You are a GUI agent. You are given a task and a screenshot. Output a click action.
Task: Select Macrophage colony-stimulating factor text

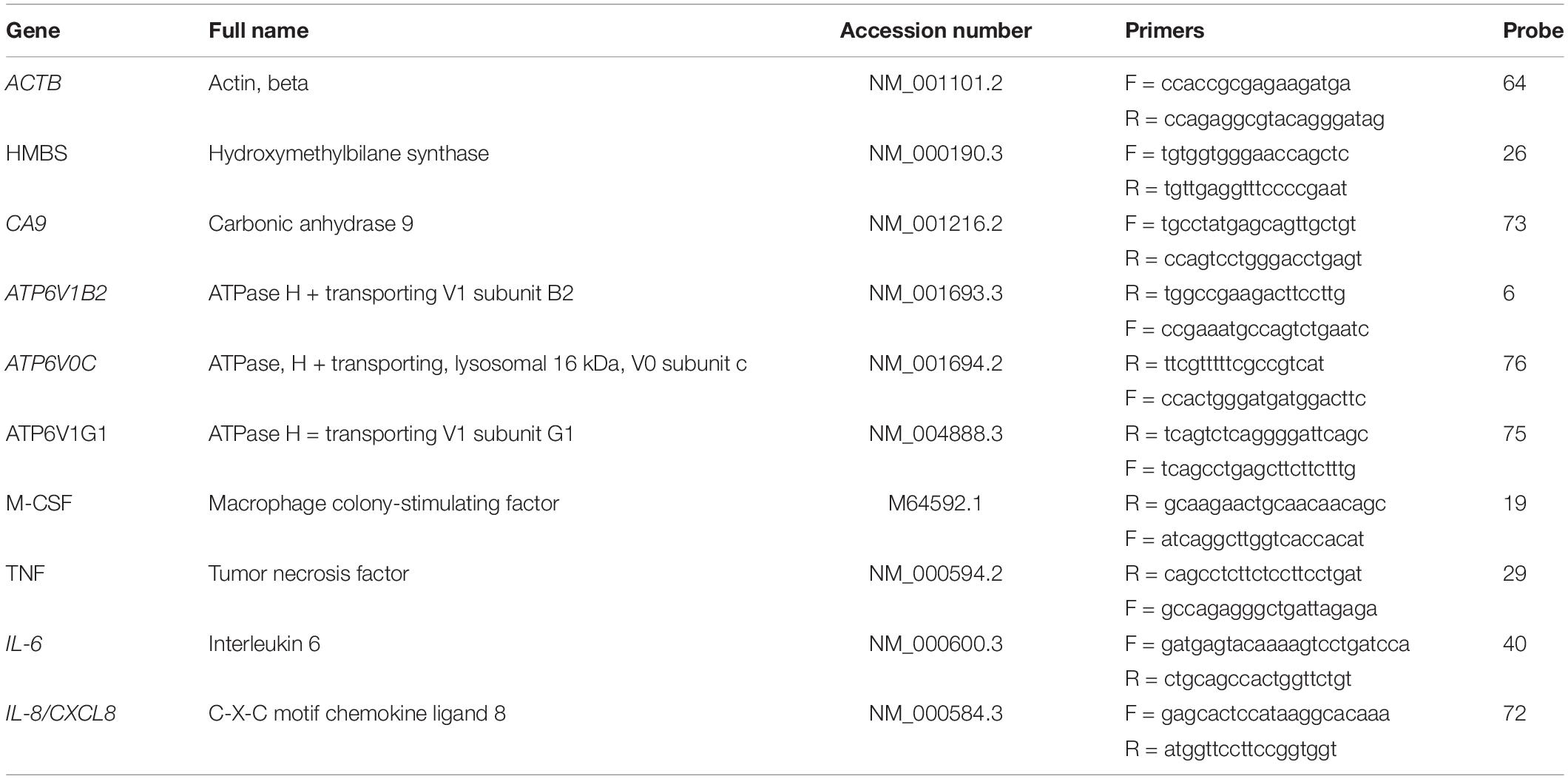[x=383, y=504]
